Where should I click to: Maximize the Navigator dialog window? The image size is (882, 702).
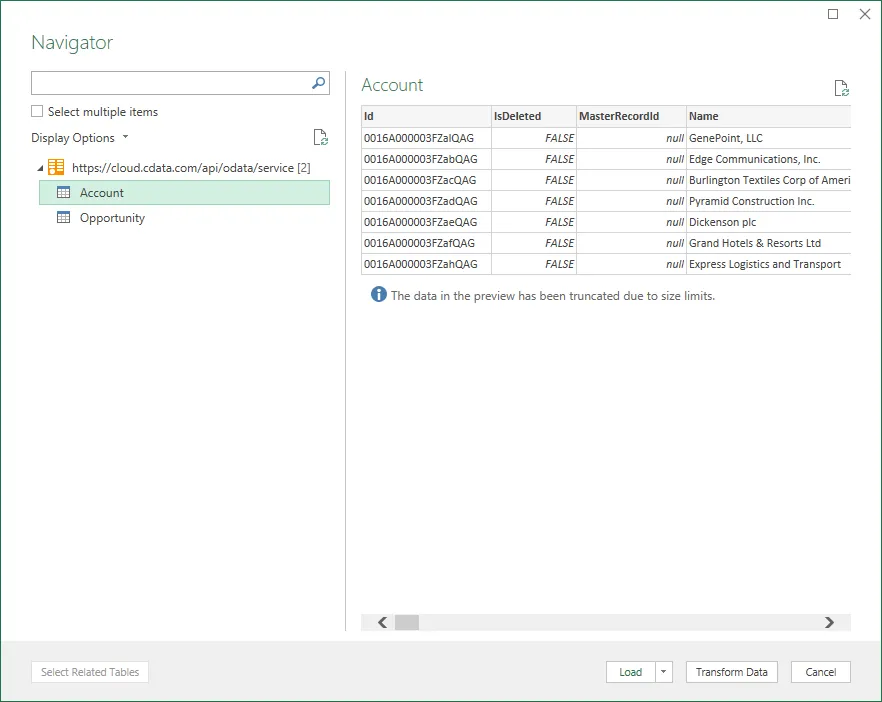(x=833, y=14)
